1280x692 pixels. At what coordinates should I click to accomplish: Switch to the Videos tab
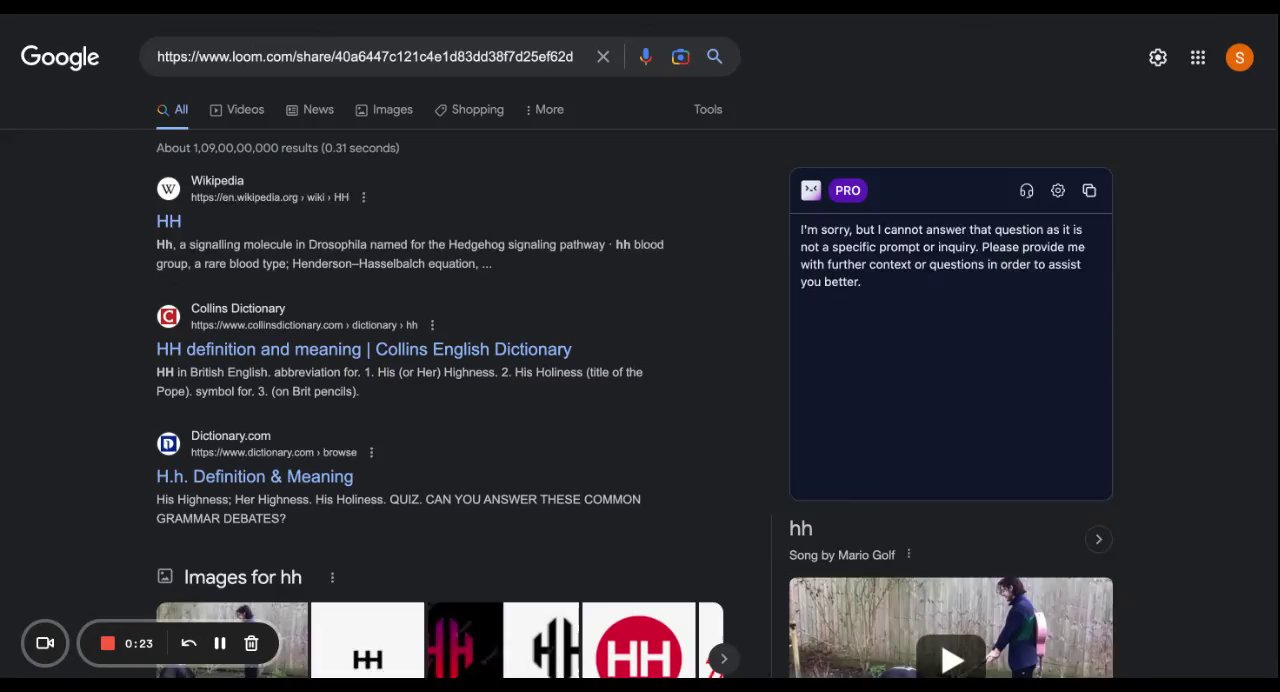[x=237, y=110]
